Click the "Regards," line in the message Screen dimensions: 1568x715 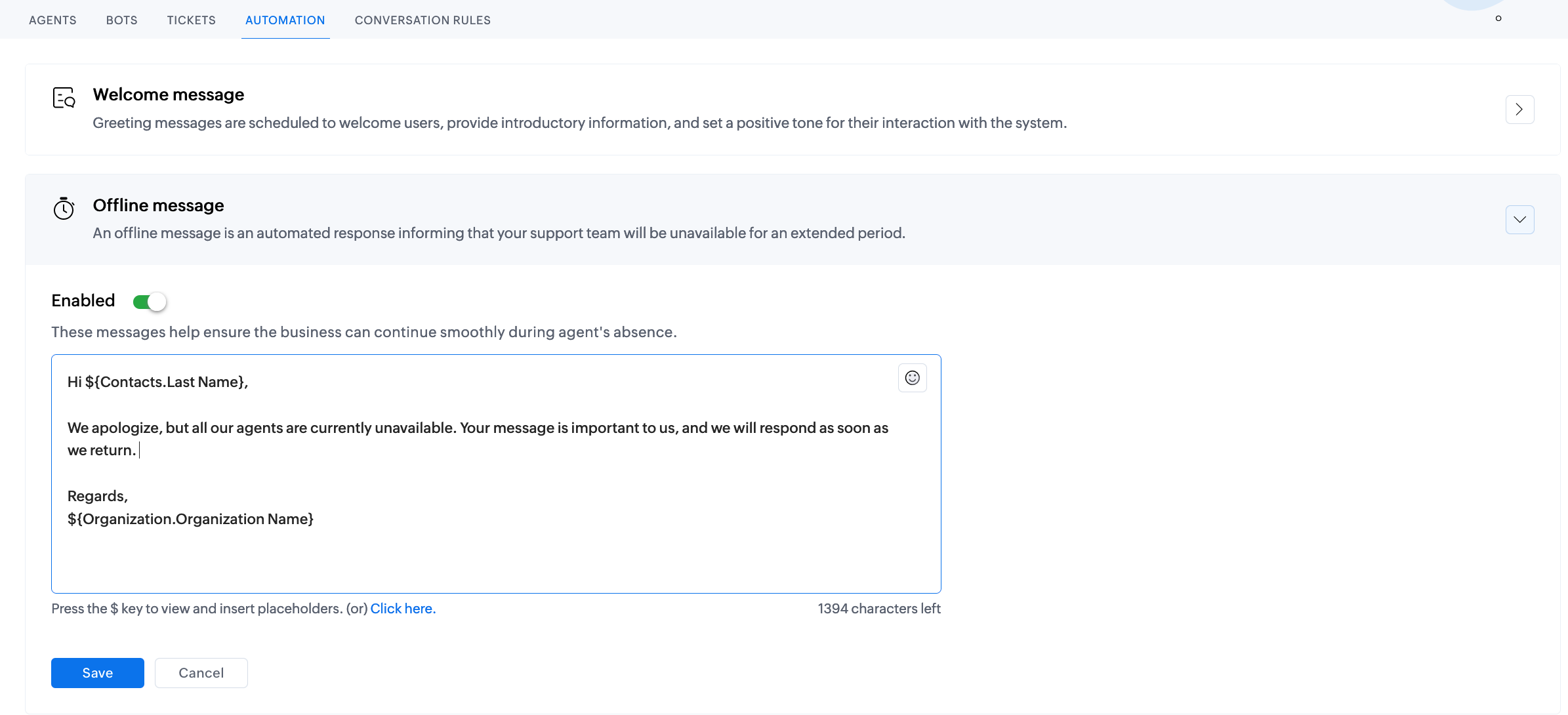click(98, 496)
